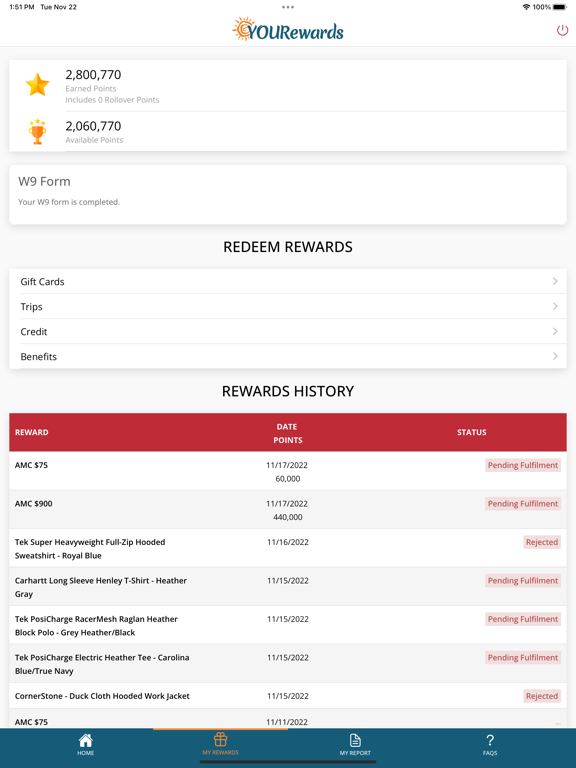576x768 pixels.
Task: Expand the Trips chevron
Action: [x=555, y=306]
